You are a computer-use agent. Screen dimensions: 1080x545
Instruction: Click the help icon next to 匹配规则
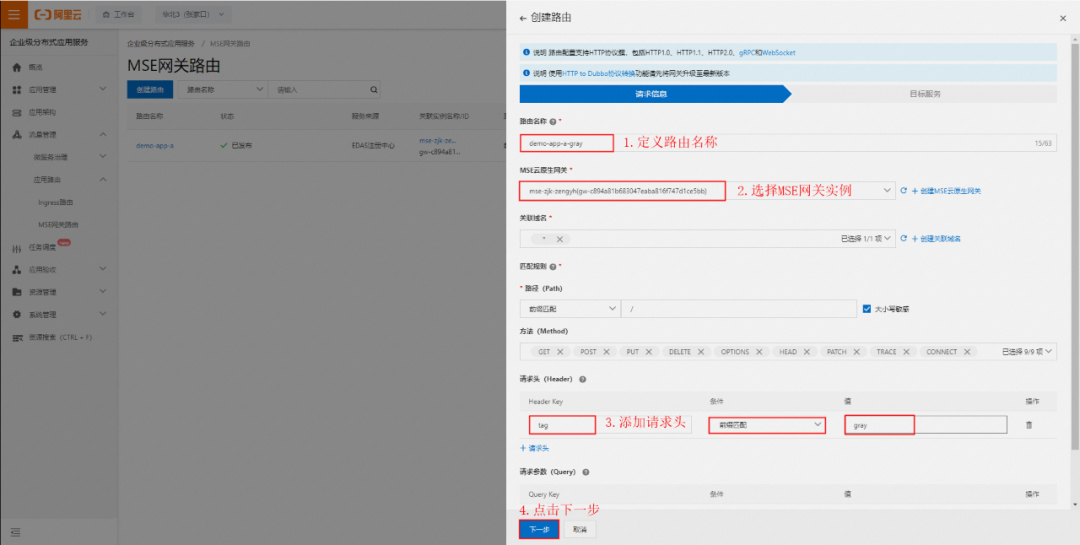(553, 266)
